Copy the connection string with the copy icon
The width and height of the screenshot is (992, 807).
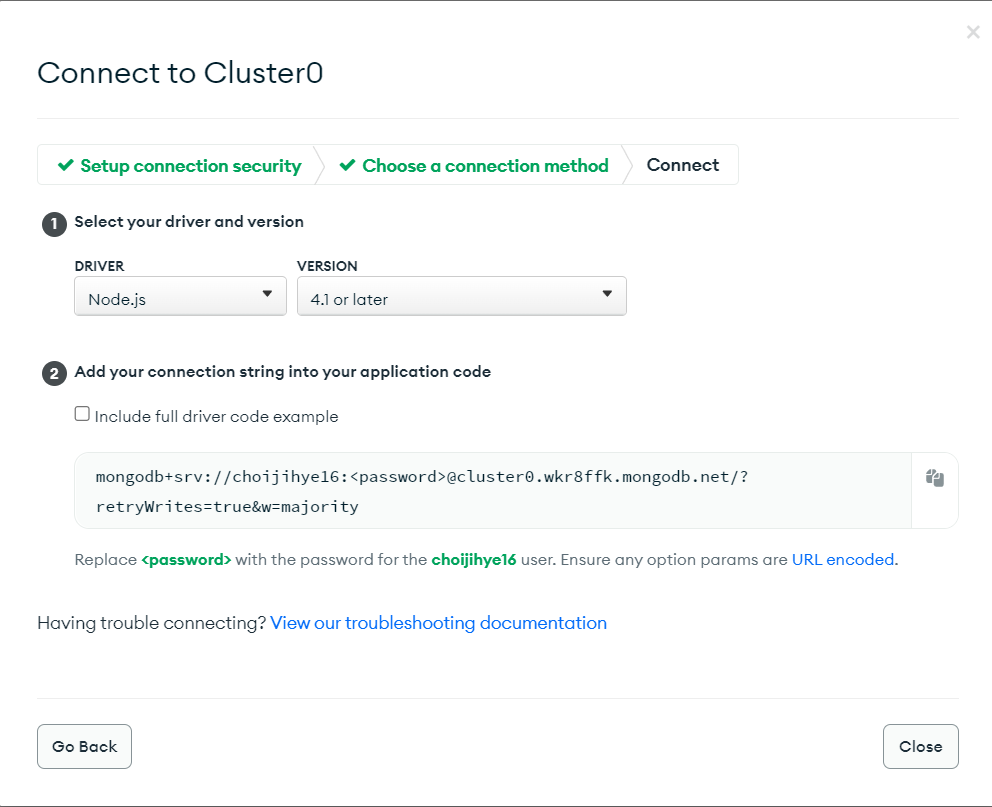935,479
